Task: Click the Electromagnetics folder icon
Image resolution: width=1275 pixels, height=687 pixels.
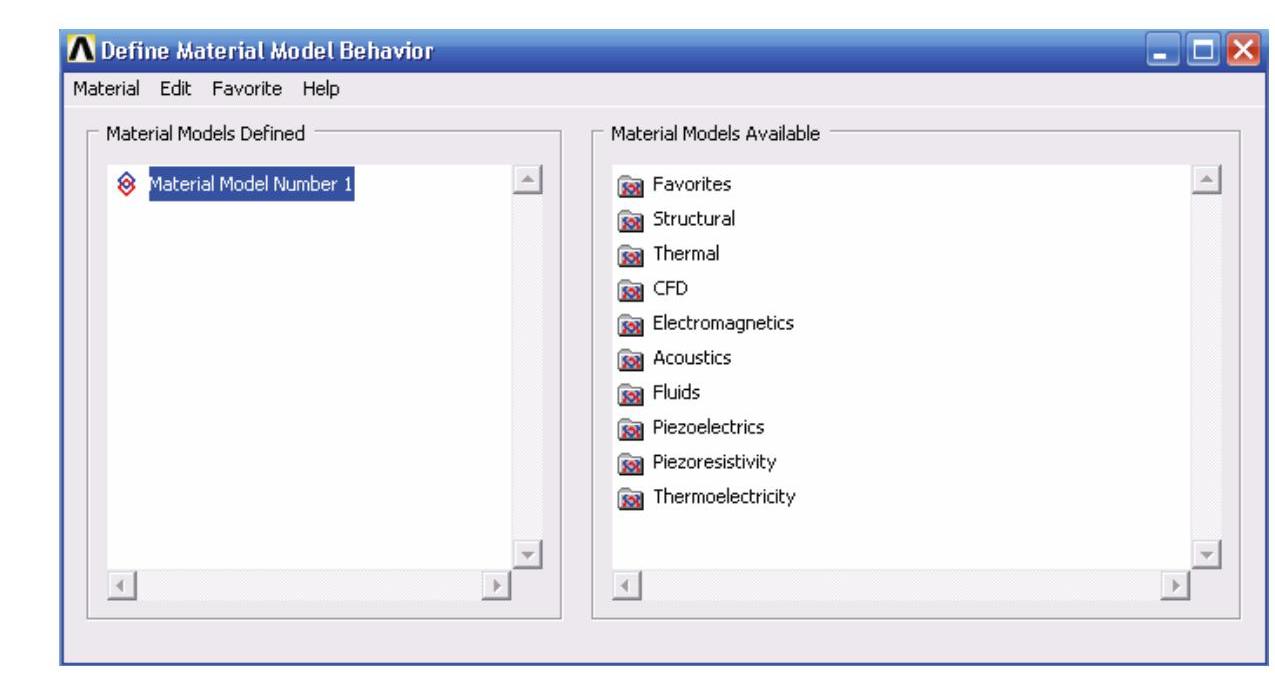Action: point(631,324)
